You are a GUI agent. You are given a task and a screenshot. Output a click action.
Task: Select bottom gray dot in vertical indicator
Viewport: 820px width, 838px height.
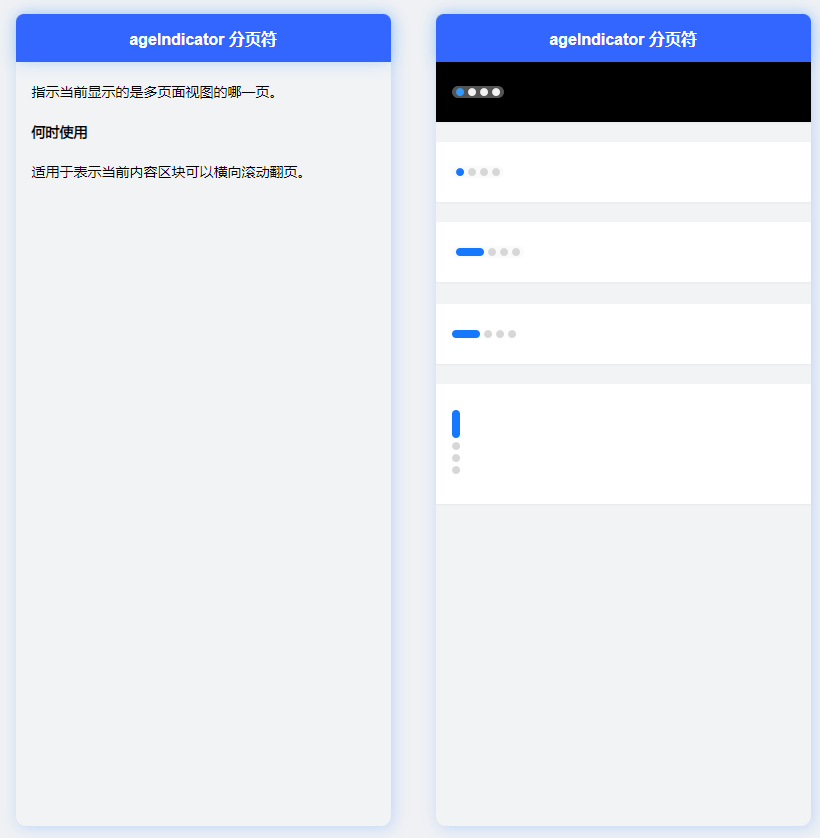(456, 470)
